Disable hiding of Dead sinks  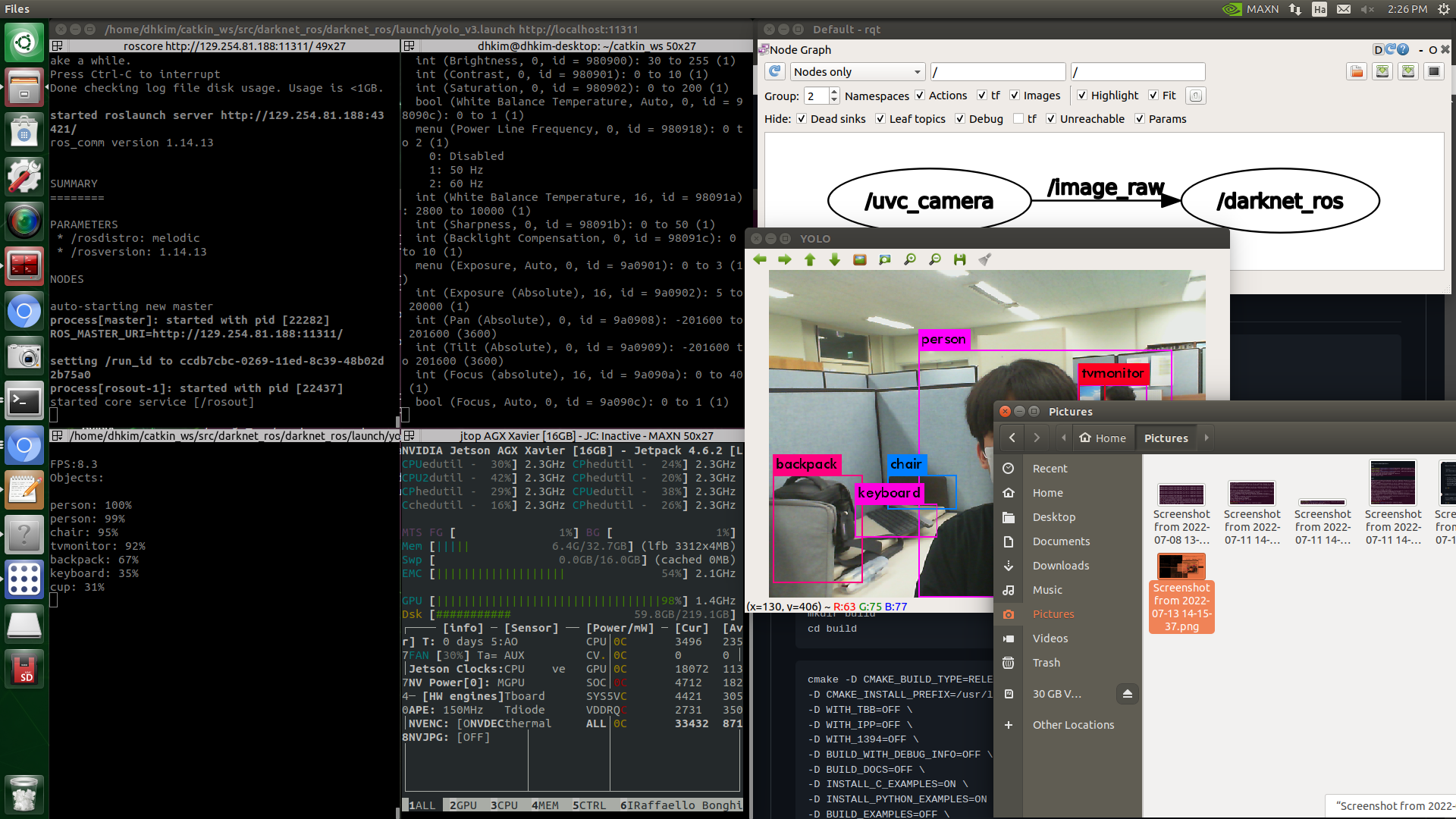point(802,119)
